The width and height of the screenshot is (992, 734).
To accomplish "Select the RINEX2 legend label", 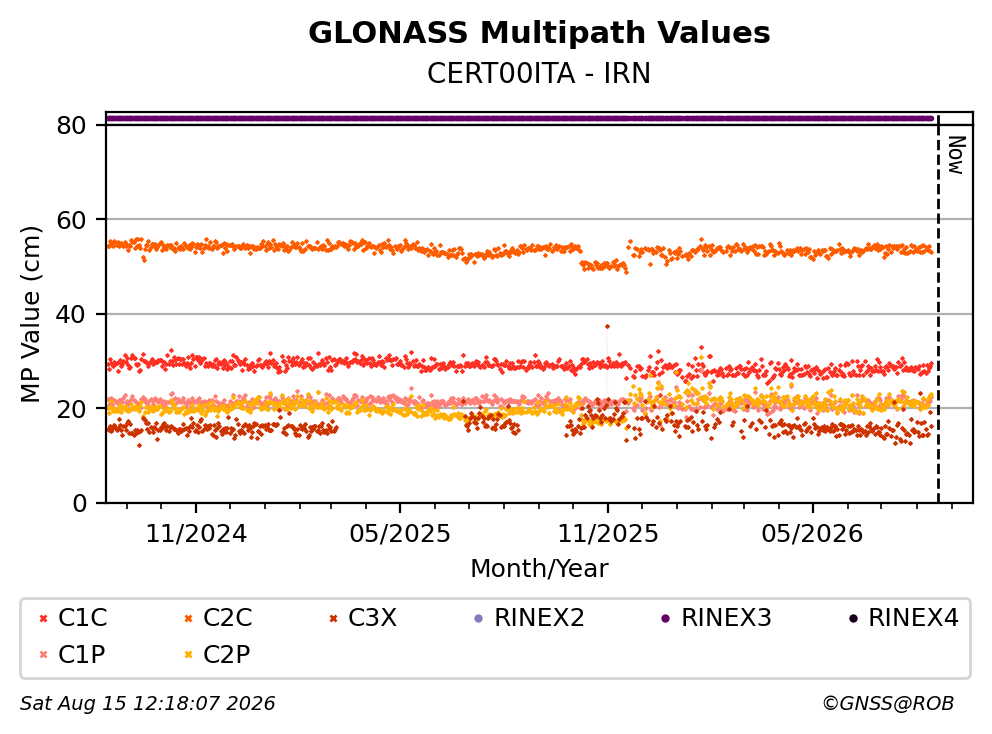I will (539, 618).
